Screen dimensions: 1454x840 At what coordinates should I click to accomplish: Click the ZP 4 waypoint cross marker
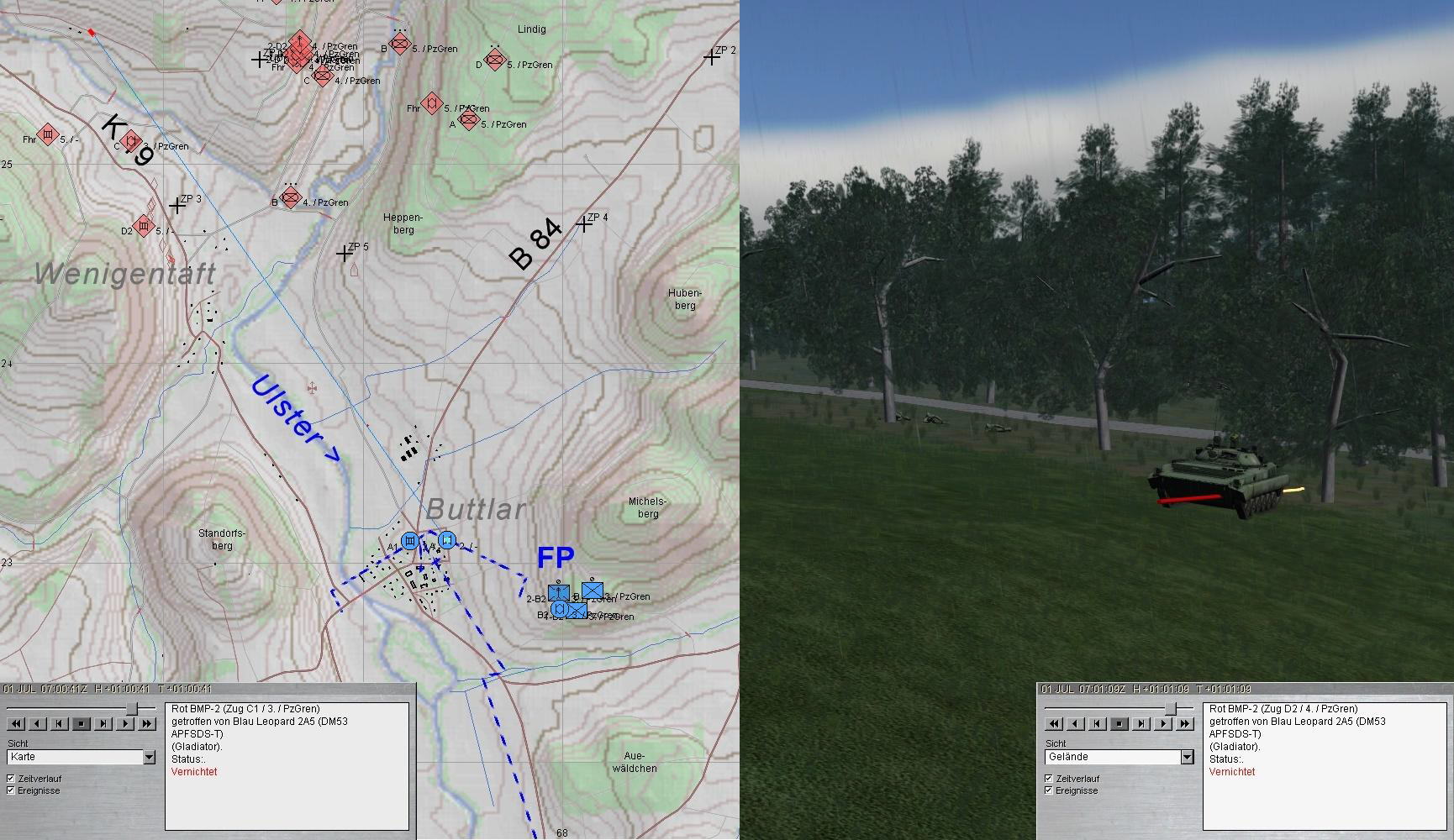pos(584,224)
